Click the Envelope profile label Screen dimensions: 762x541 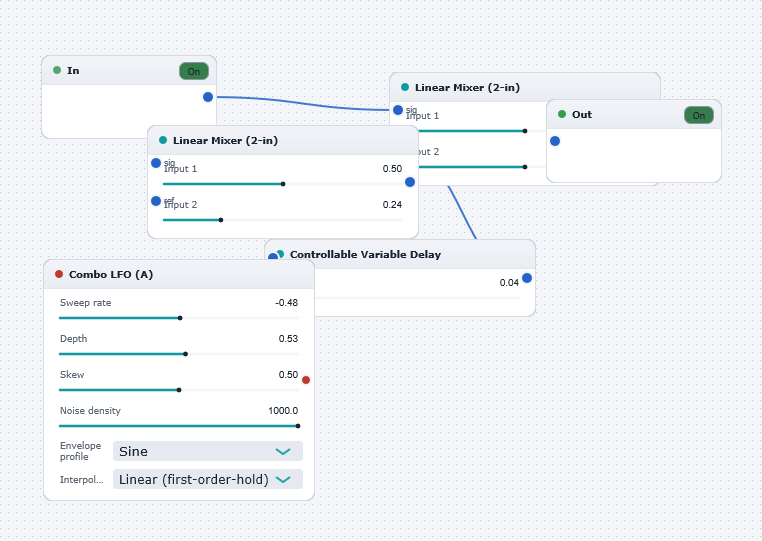click(81, 451)
